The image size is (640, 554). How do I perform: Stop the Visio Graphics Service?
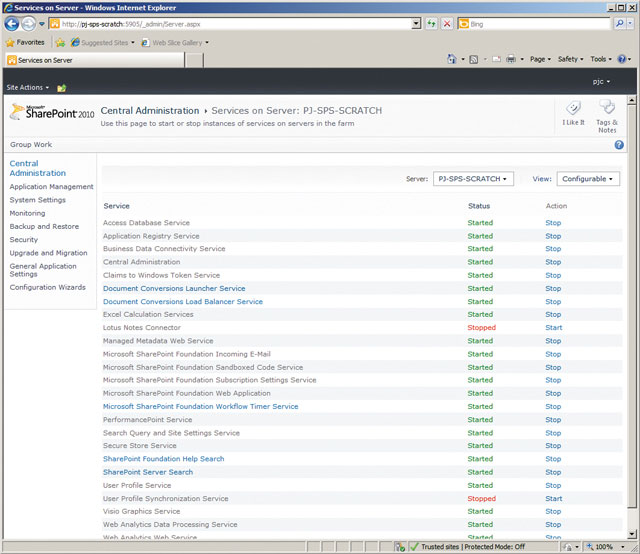pyautogui.click(x=553, y=512)
